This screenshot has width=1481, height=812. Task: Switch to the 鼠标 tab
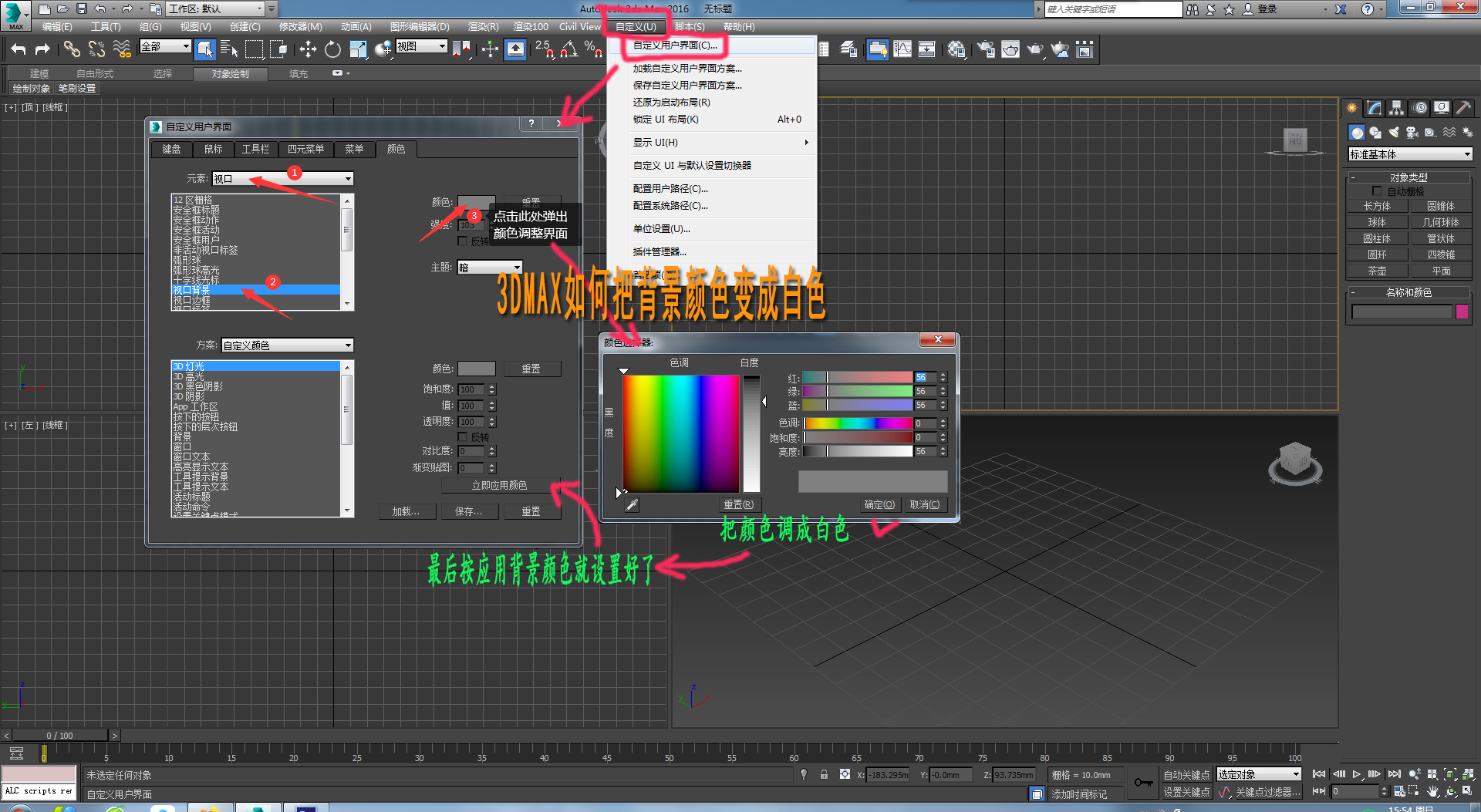click(x=214, y=149)
